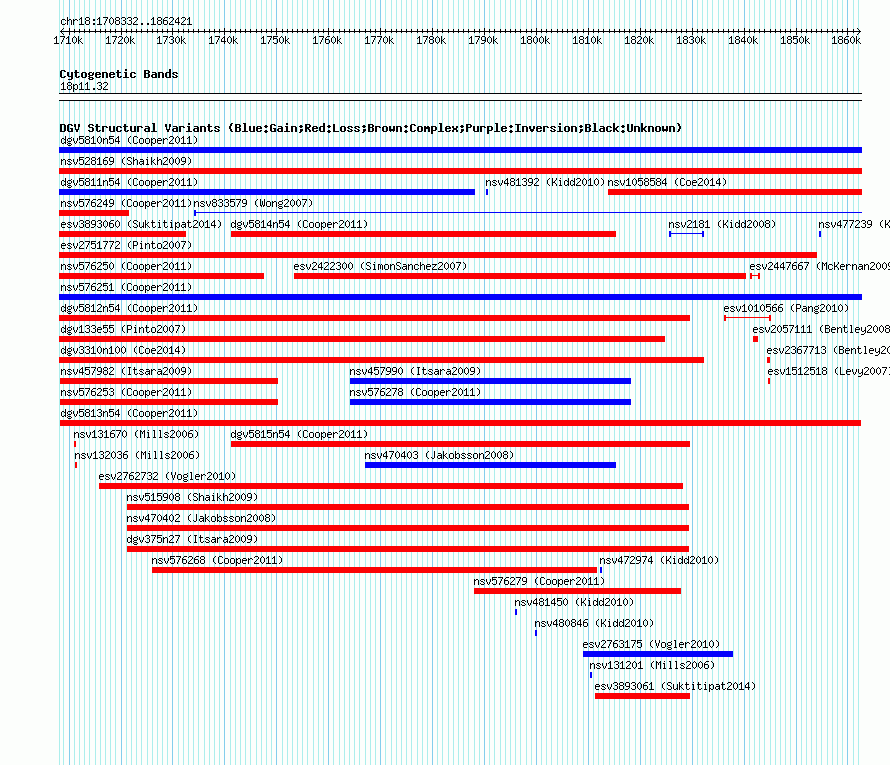
Task: Select blue bar of esv2763175 variant
Action: pyautogui.click(x=658, y=654)
